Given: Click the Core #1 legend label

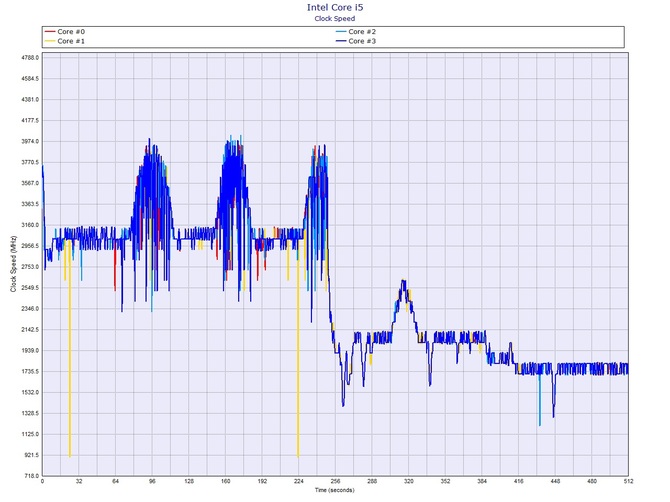Looking at the screenshot, I should tap(71, 41).
